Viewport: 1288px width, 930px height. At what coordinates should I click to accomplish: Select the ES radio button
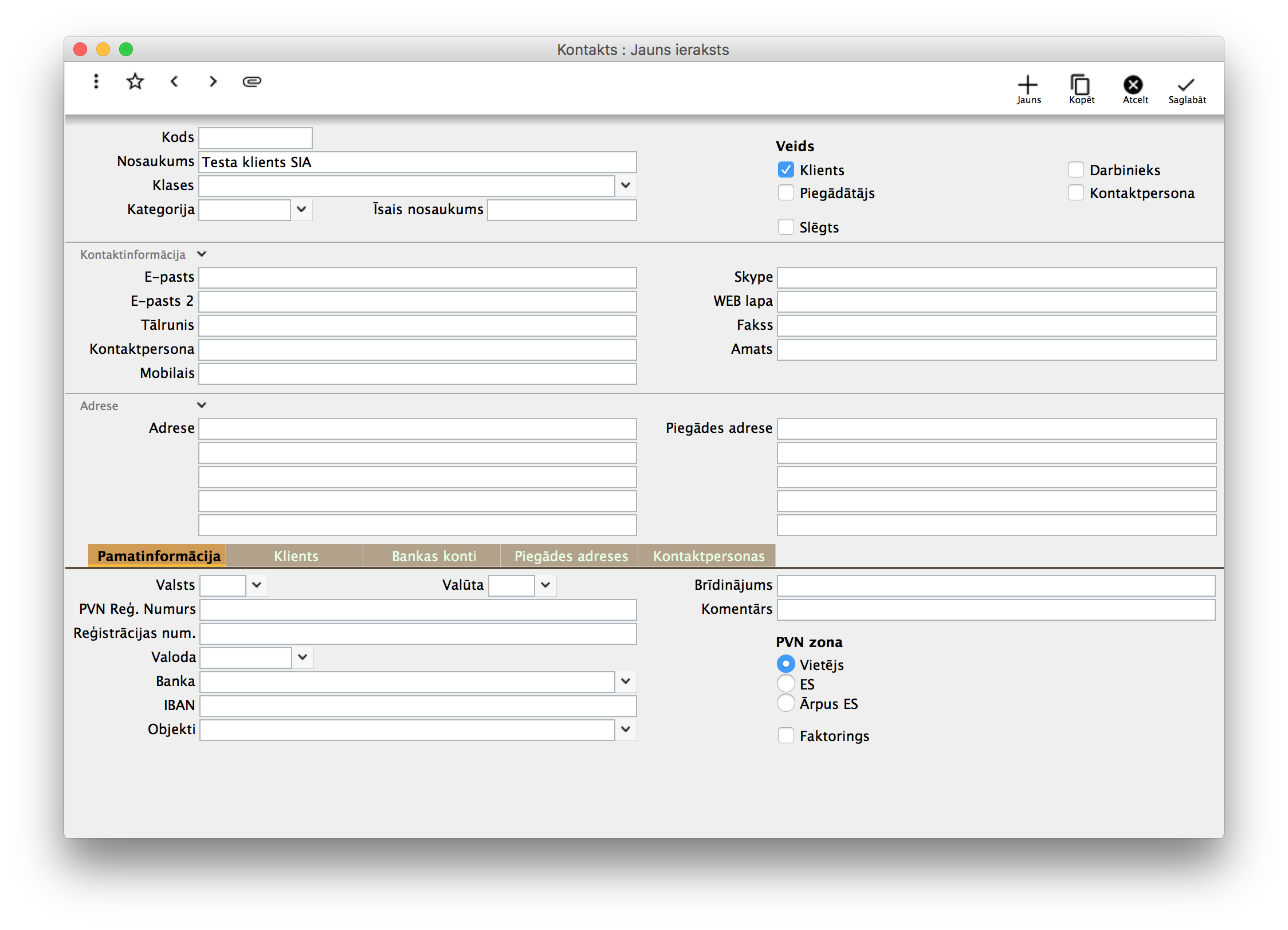coord(786,684)
